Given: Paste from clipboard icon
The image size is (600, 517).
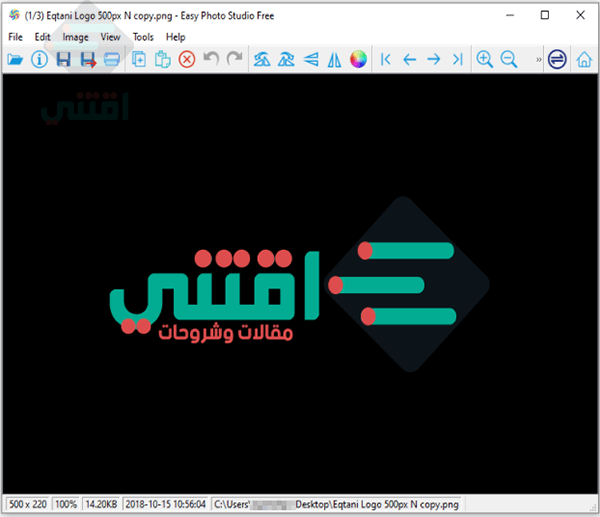Looking at the screenshot, I should 163,59.
